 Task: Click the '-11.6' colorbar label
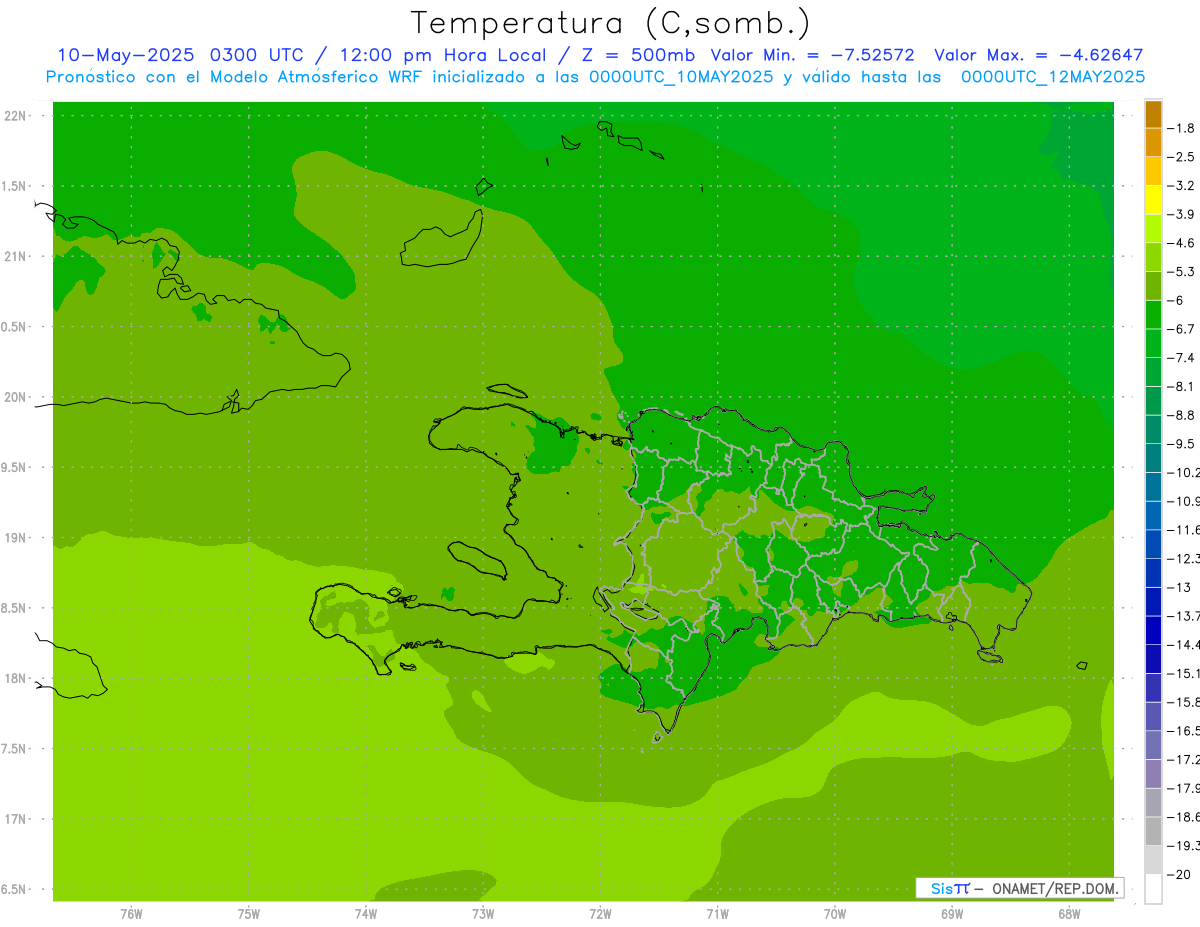tap(1184, 530)
